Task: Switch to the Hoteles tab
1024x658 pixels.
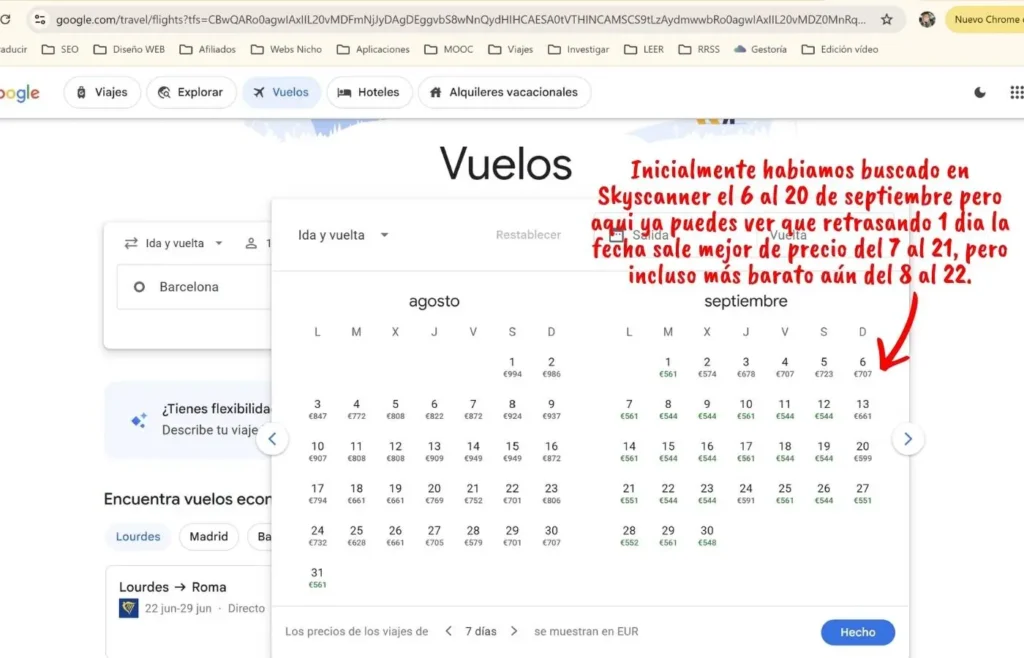Action: click(x=369, y=93)
